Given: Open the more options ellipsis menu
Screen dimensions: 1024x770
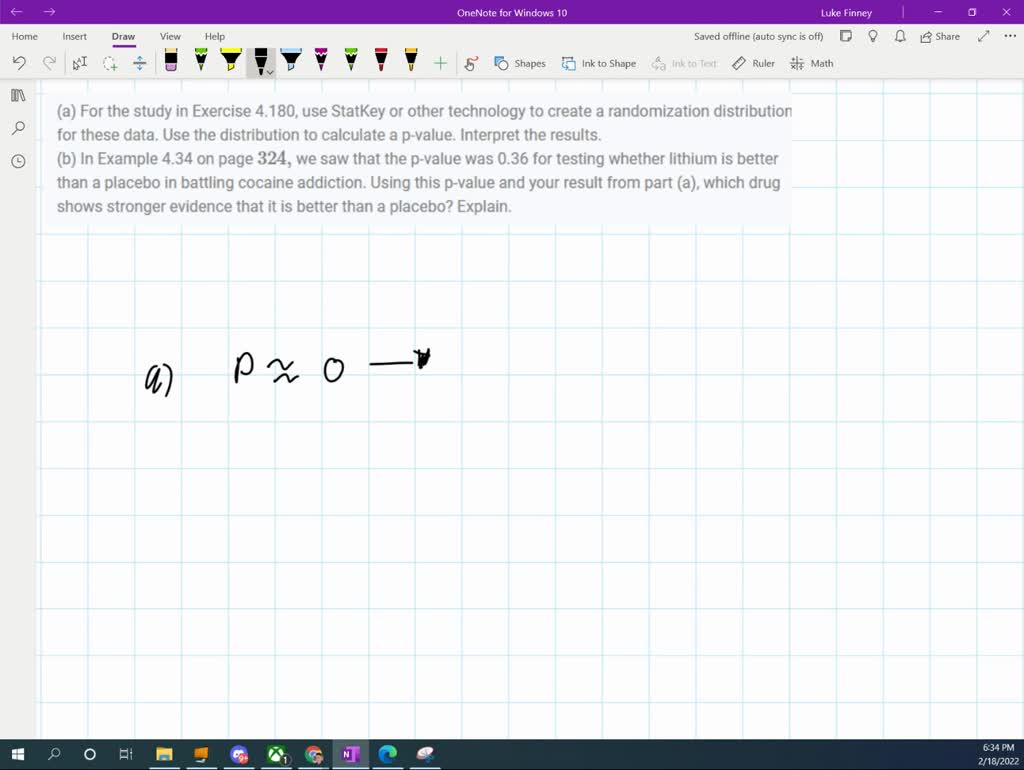Looking at the screenshot, I should 1010,37.
